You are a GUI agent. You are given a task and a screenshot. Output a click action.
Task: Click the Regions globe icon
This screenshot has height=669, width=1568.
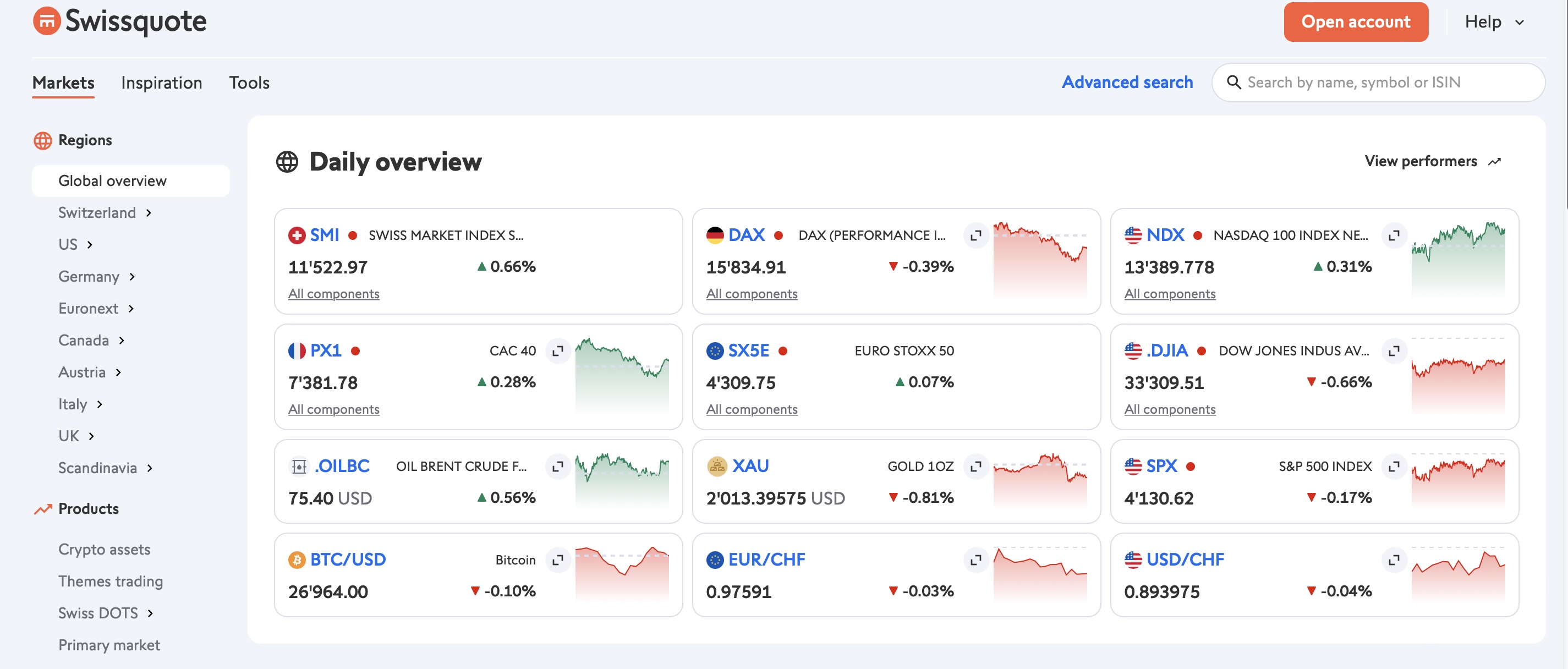tap(42, 141)
